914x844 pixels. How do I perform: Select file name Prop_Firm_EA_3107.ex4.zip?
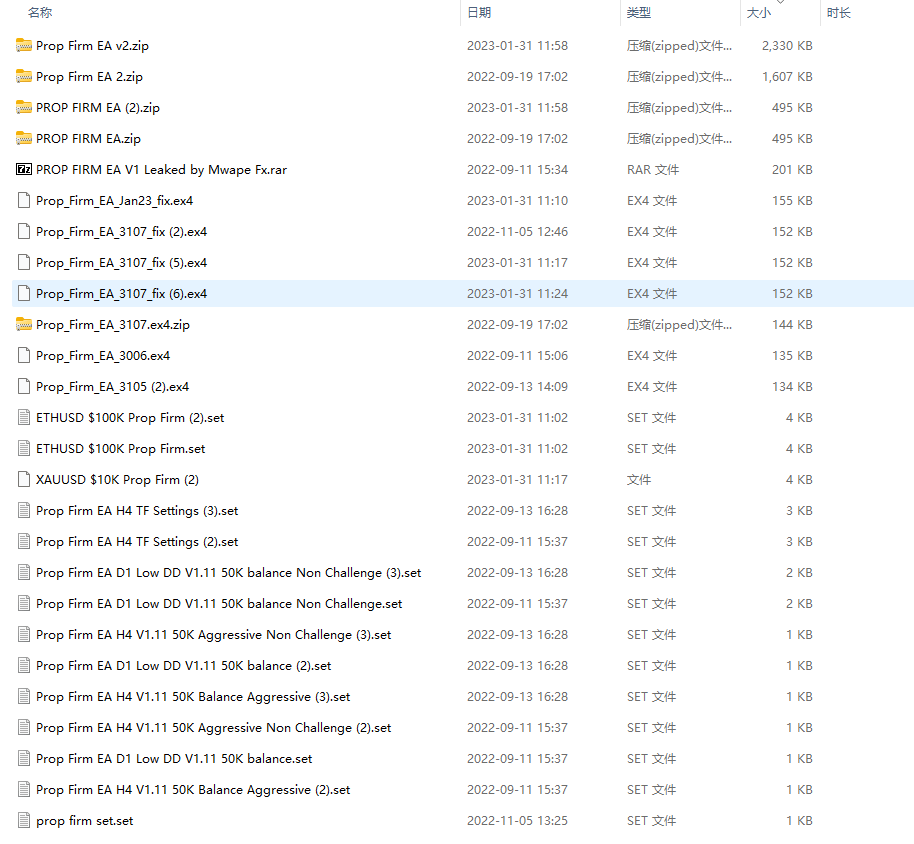point(113,324)
